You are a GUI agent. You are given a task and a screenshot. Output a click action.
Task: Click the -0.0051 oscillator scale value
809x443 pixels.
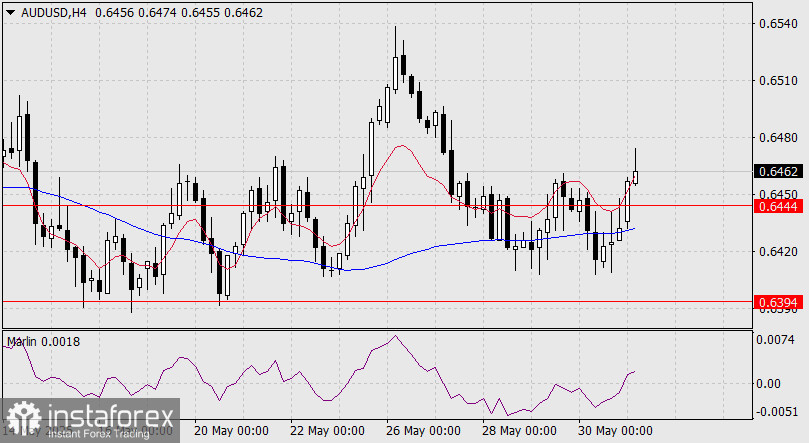[x=775, y=412]
